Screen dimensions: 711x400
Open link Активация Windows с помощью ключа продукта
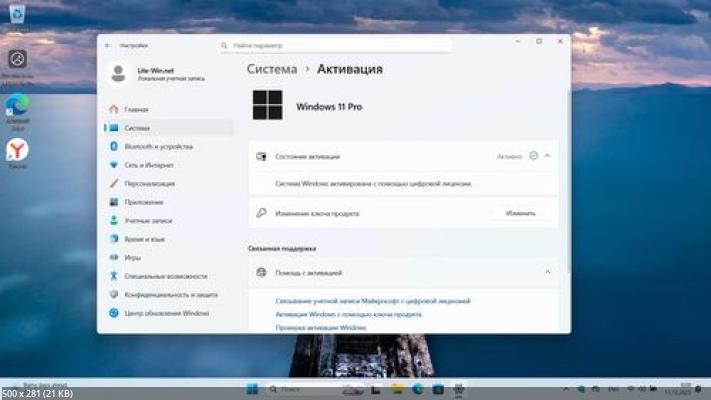(x=348, y=314)
